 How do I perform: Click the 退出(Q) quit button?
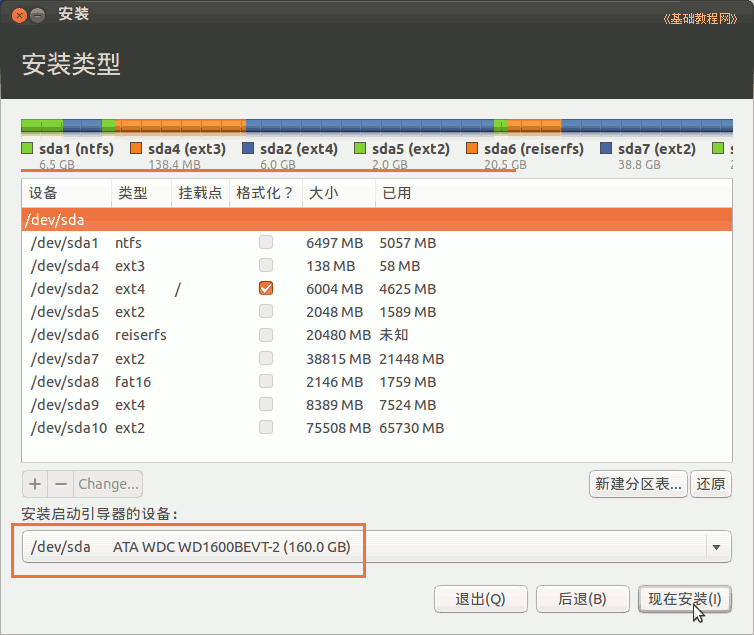click(x=481, y=599)
